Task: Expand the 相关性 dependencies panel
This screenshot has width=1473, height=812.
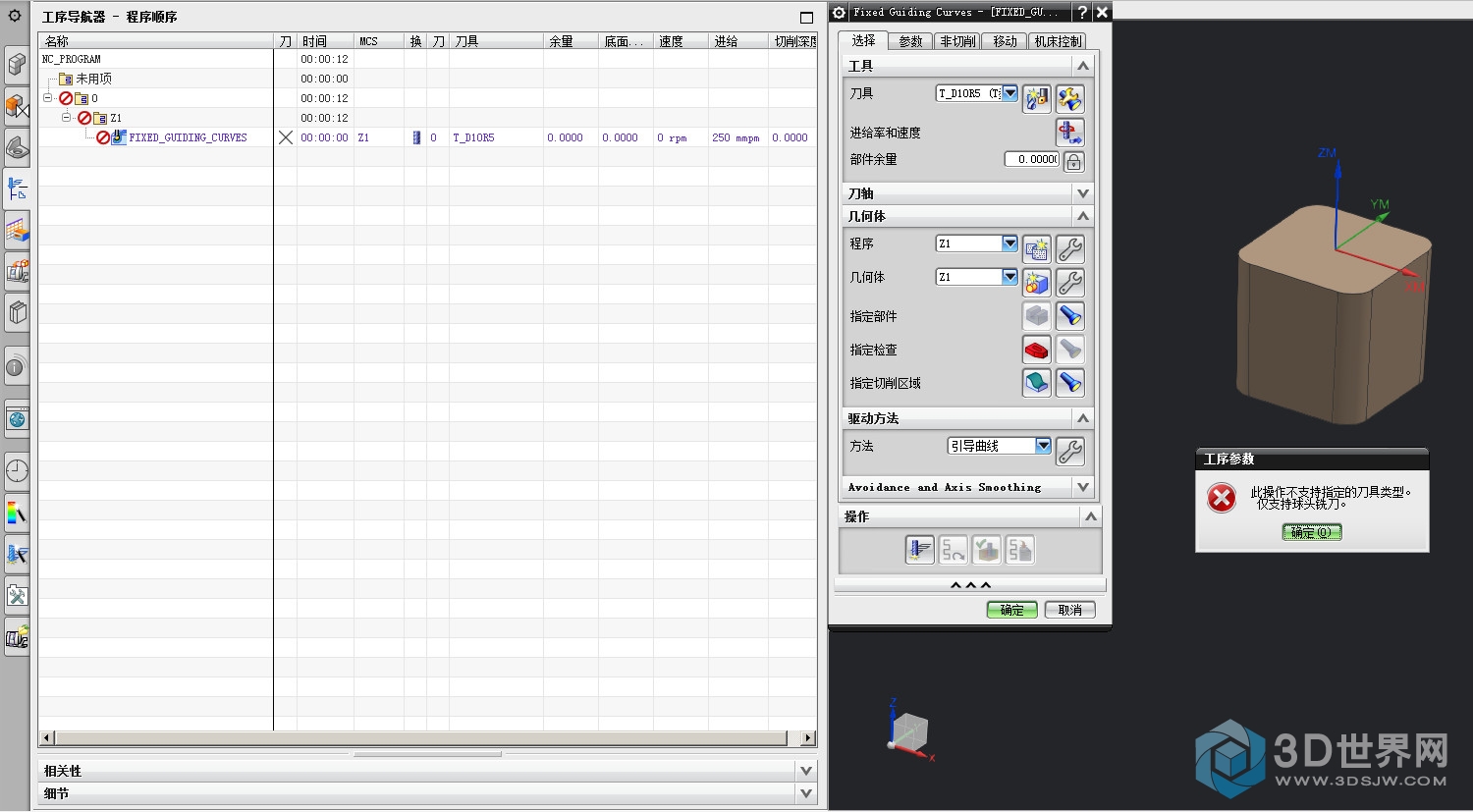Action: 806,771
